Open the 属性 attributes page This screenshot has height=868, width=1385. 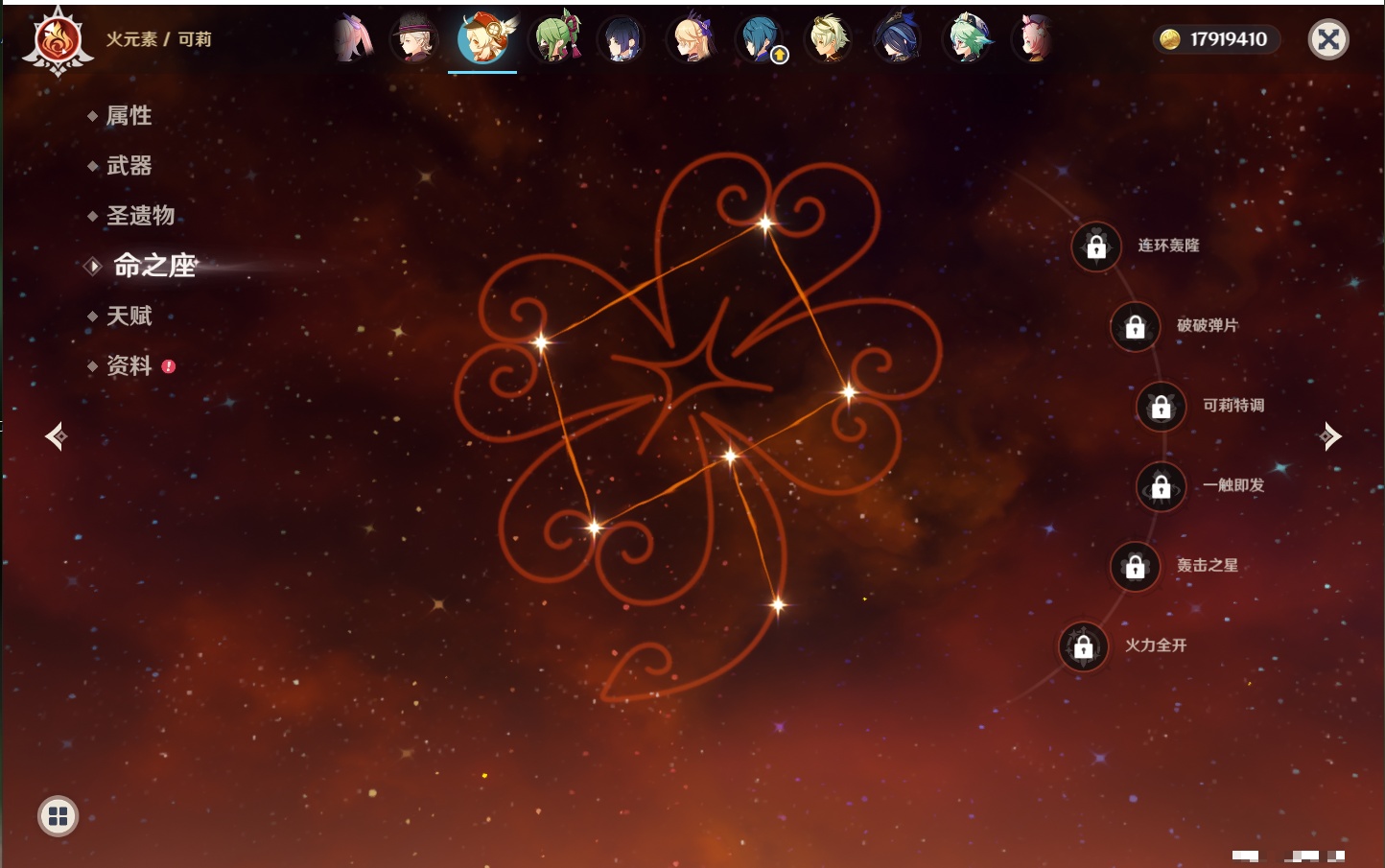pos(129,116)
